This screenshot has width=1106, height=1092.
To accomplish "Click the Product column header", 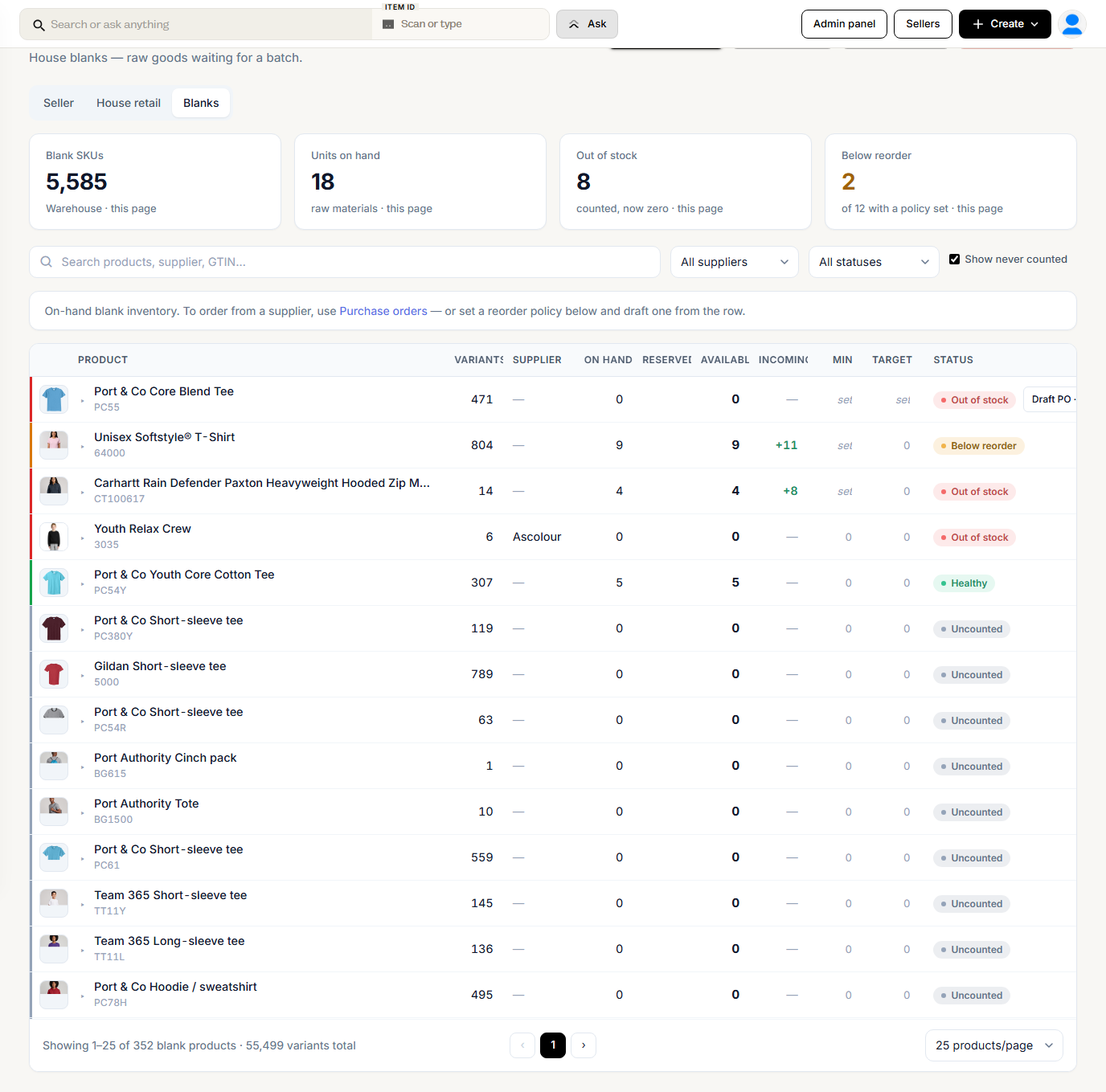I will 103,360.
